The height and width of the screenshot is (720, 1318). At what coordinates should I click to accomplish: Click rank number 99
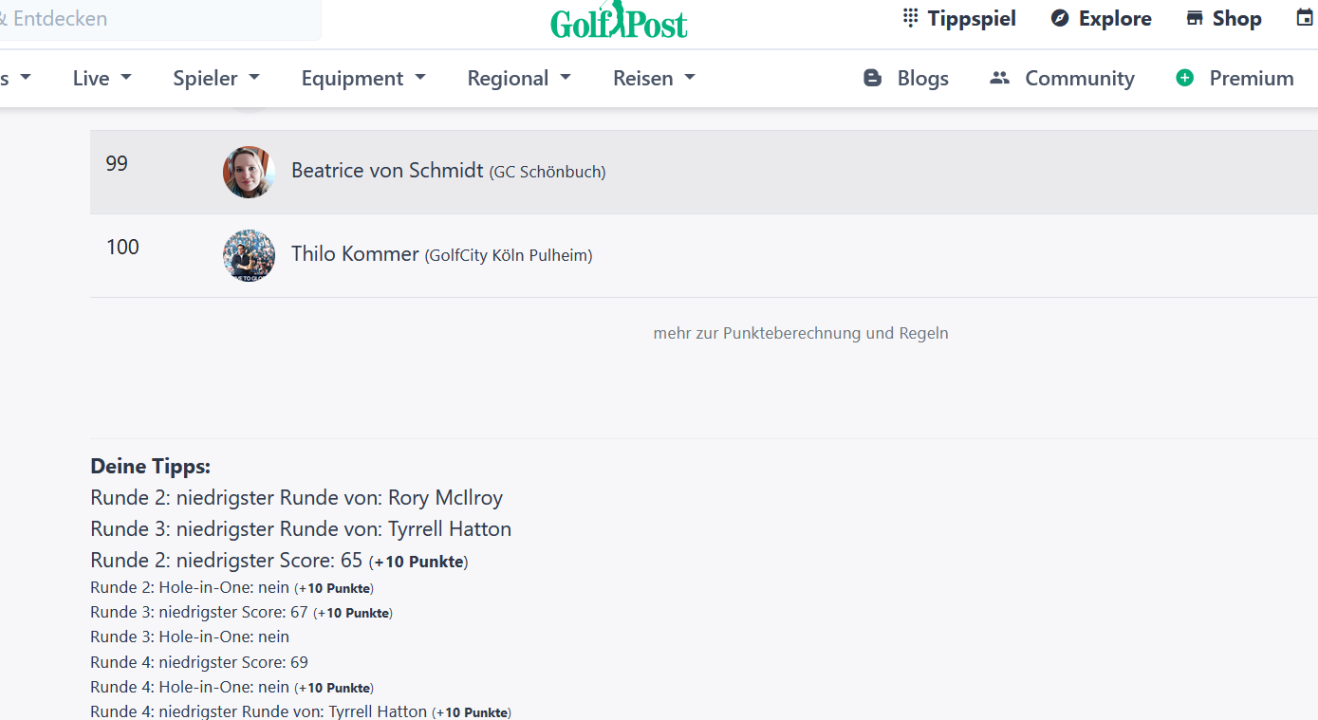(x=117, y=163)
